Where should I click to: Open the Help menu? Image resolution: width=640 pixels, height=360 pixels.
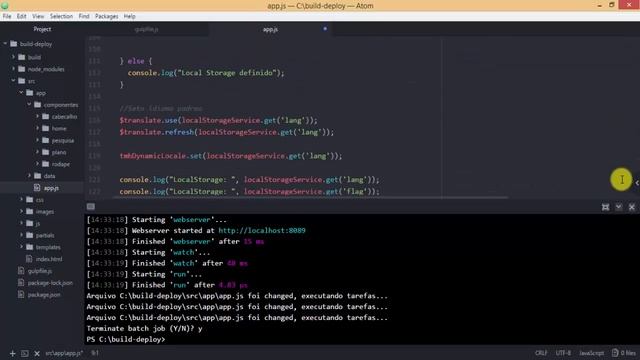pos(129,16)
